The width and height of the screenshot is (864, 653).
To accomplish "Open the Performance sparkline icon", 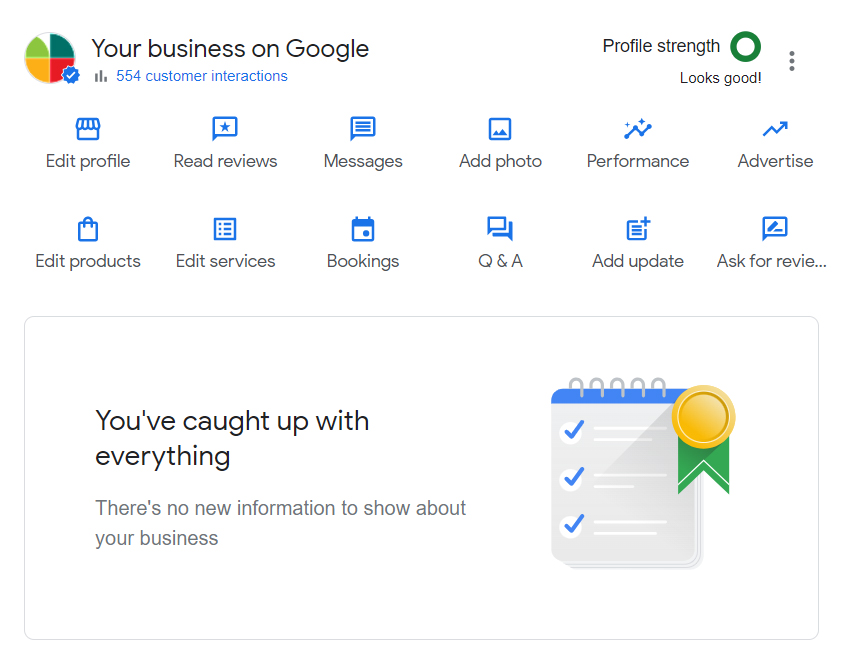I will tap(637, 129).
